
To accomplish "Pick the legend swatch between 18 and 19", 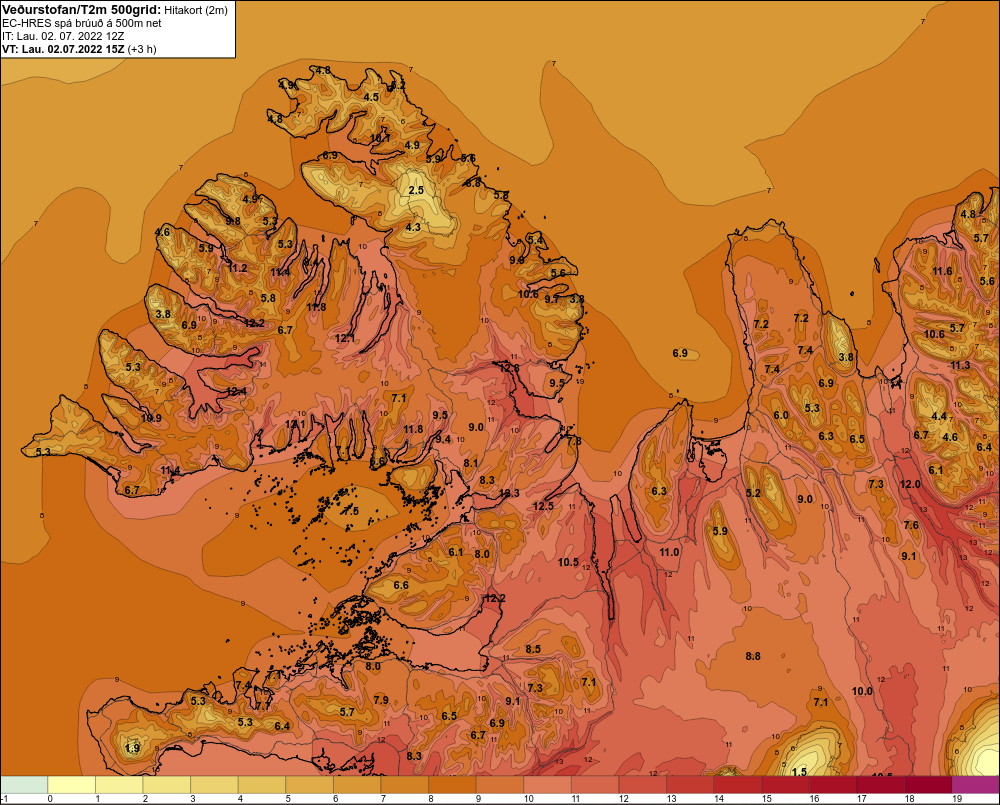I will 929,784.
